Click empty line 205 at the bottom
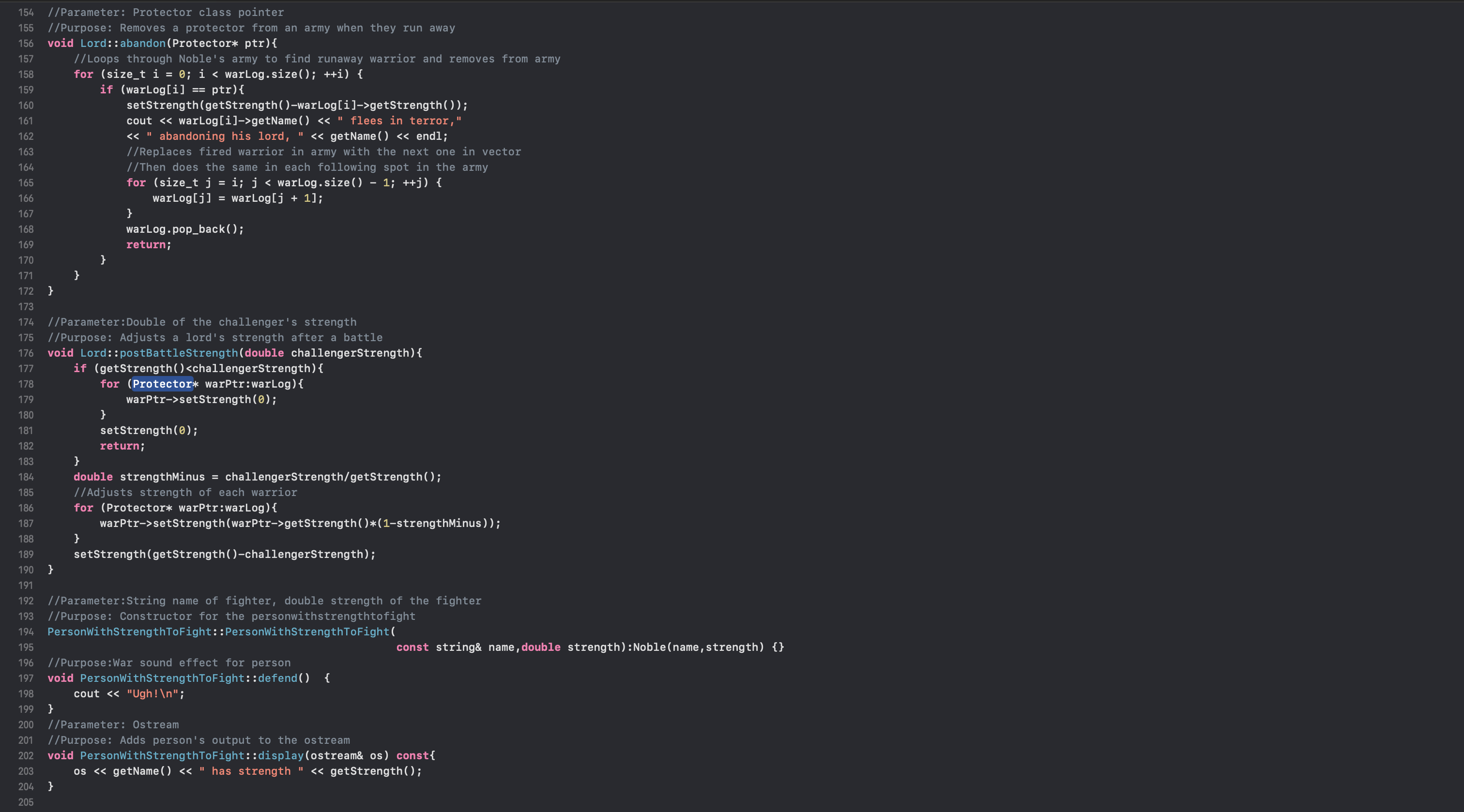1464x812 pixels. tap(170, 802)
